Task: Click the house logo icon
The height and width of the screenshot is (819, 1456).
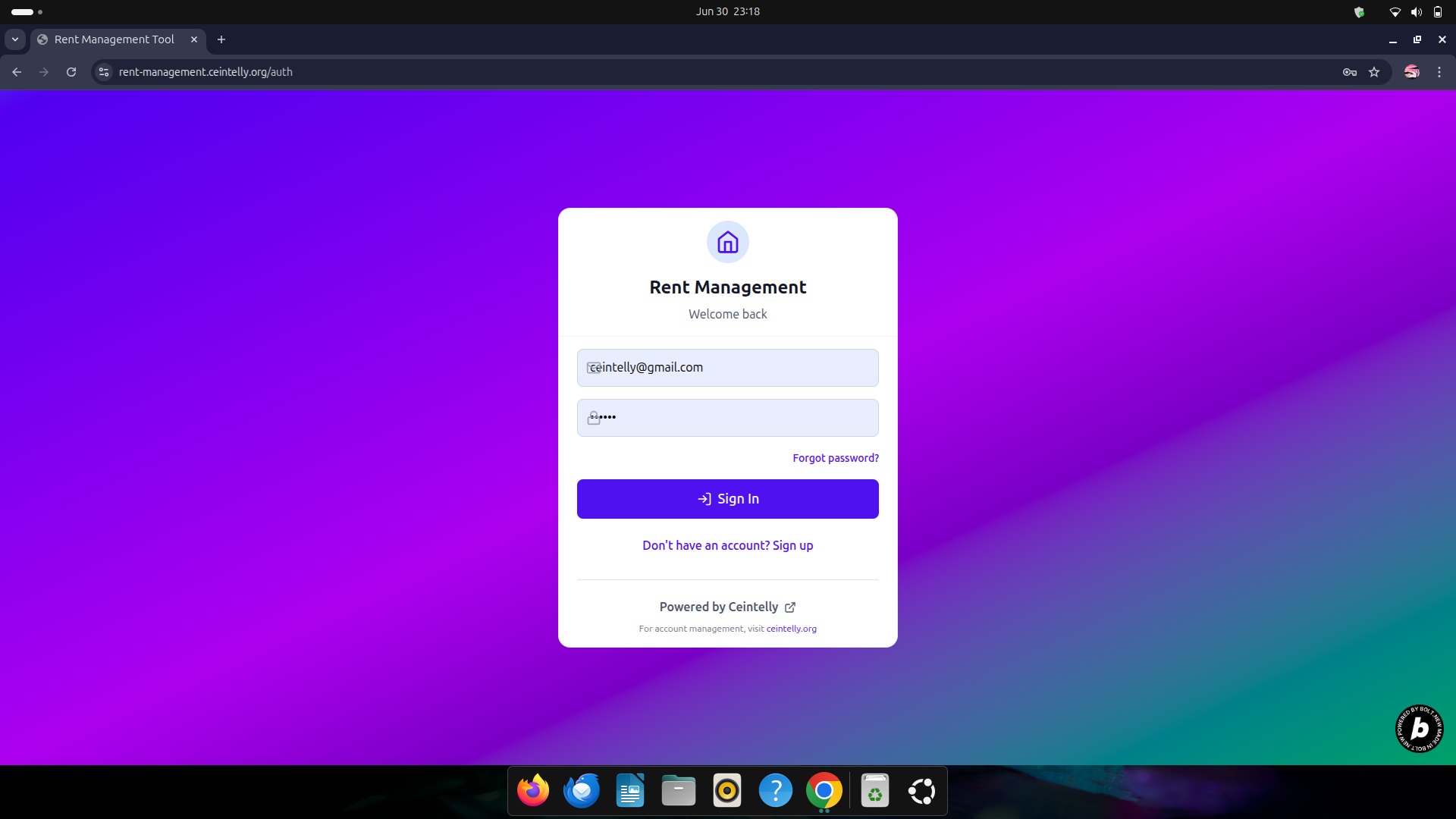Action: tap(727, 243)
